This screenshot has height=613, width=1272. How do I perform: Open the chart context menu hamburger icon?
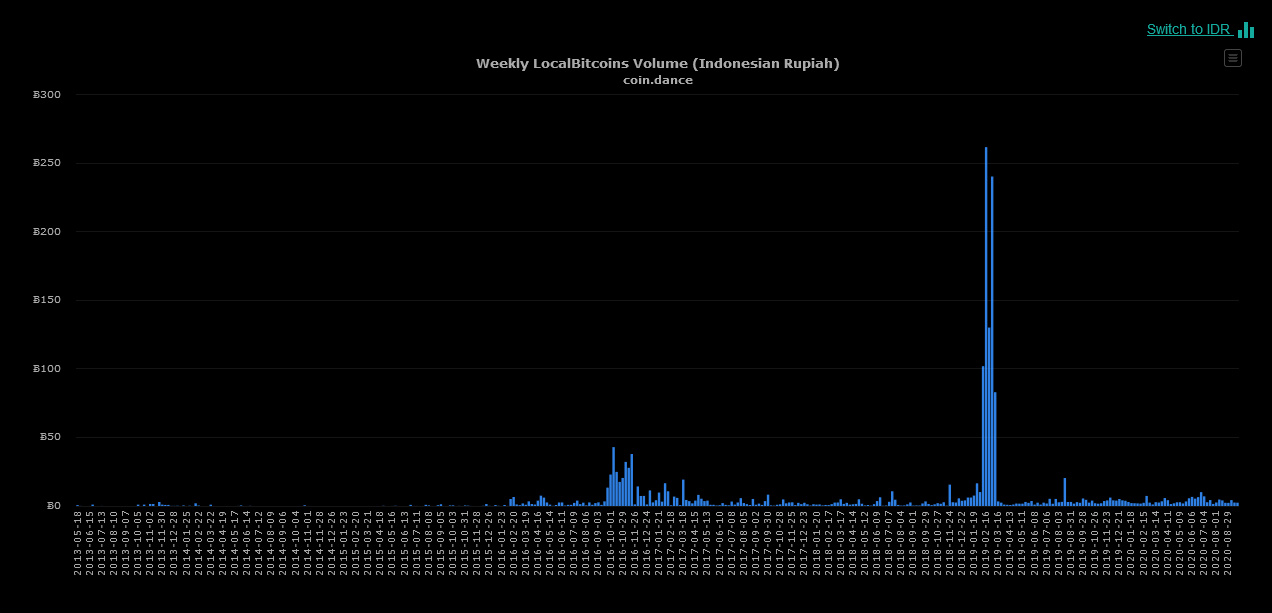tap(1232, 58)
